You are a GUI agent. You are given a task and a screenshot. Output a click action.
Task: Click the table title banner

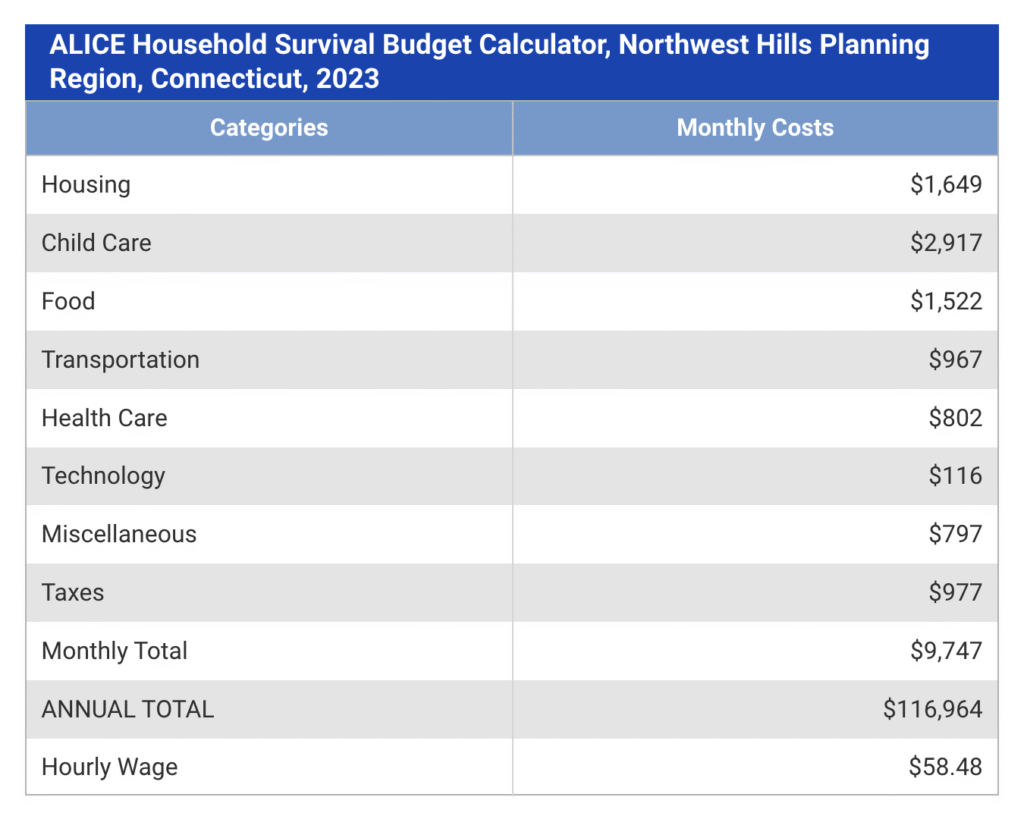[490, 62]
